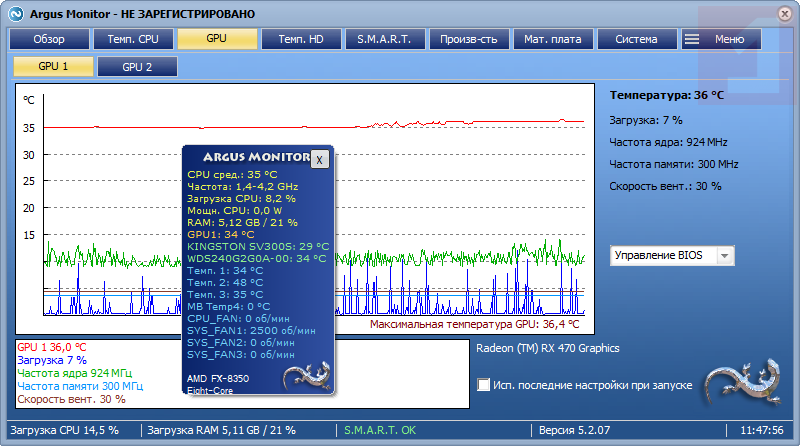The width and height of the screenshot is (800, 446).
Task: Click the Частота памяти: 300 MHz reading
Action: (x=674, y=164)
